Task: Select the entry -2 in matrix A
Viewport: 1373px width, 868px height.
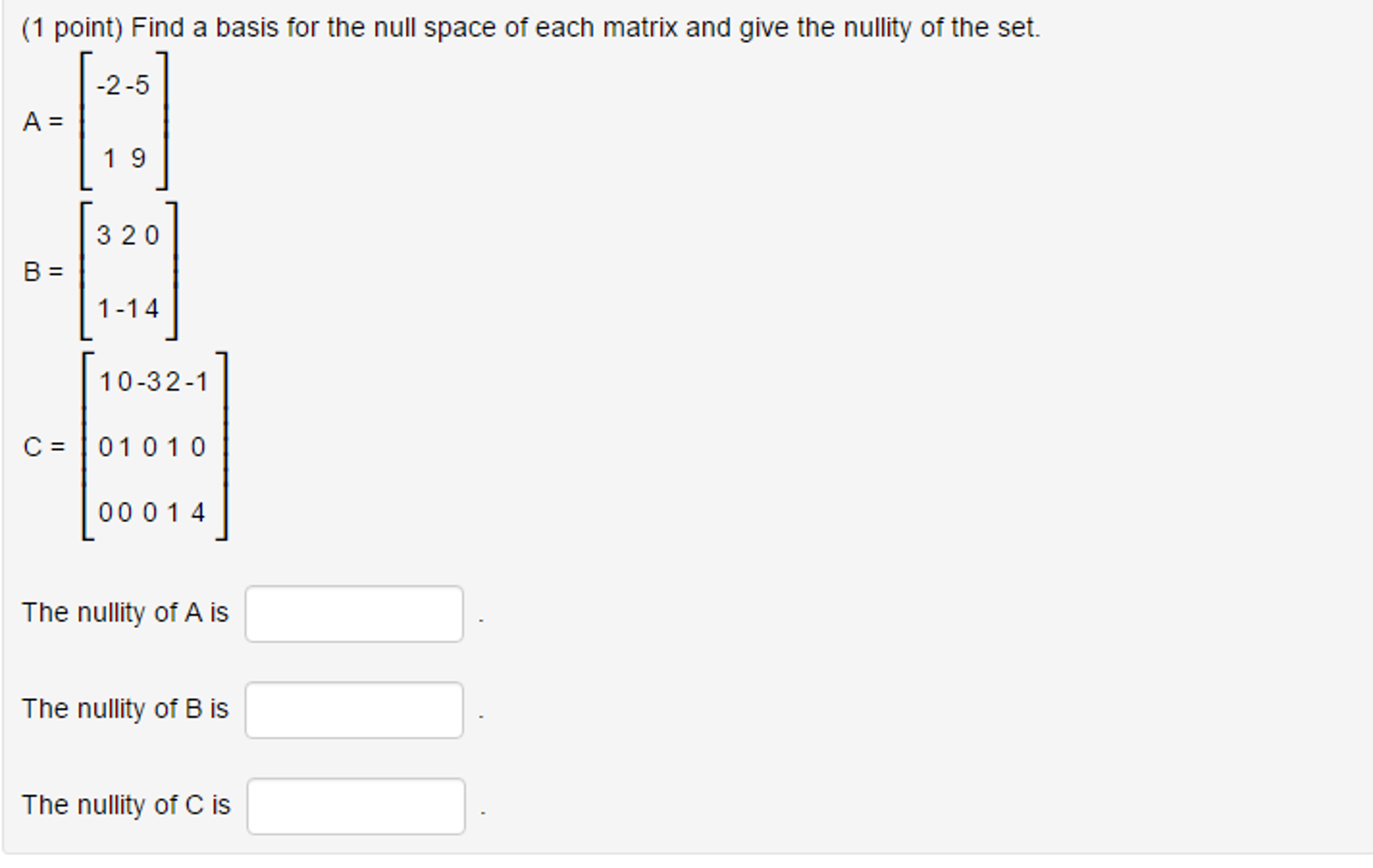Action: (x=109, y=86)
